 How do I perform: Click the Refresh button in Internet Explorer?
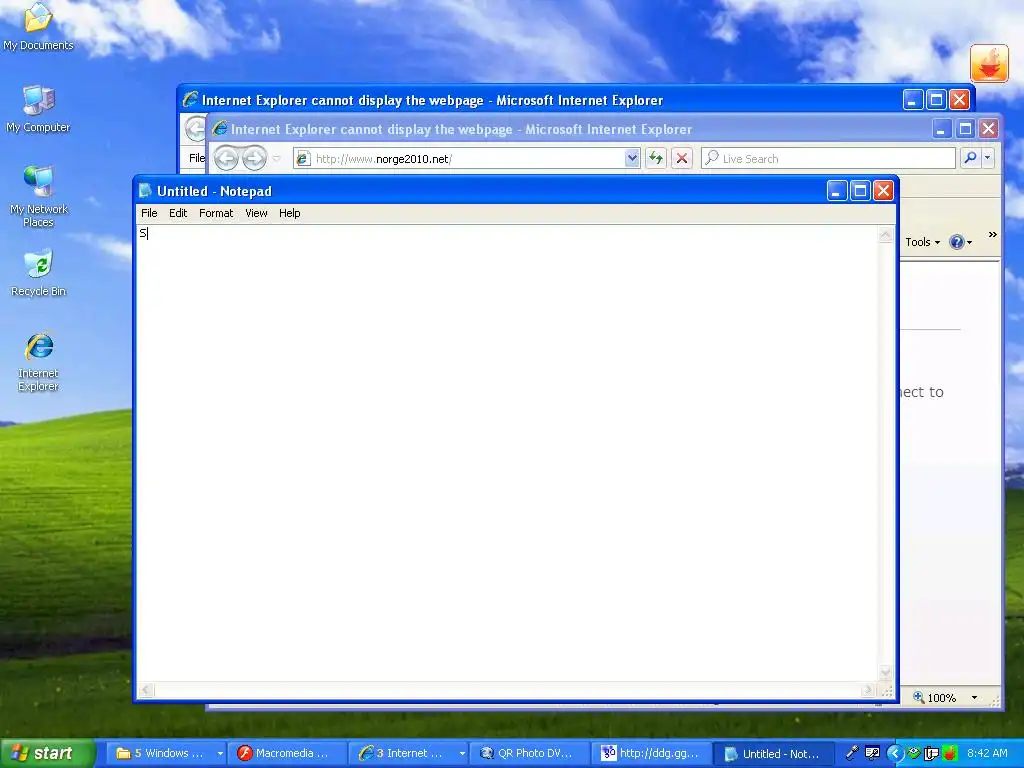coord(656,158)
